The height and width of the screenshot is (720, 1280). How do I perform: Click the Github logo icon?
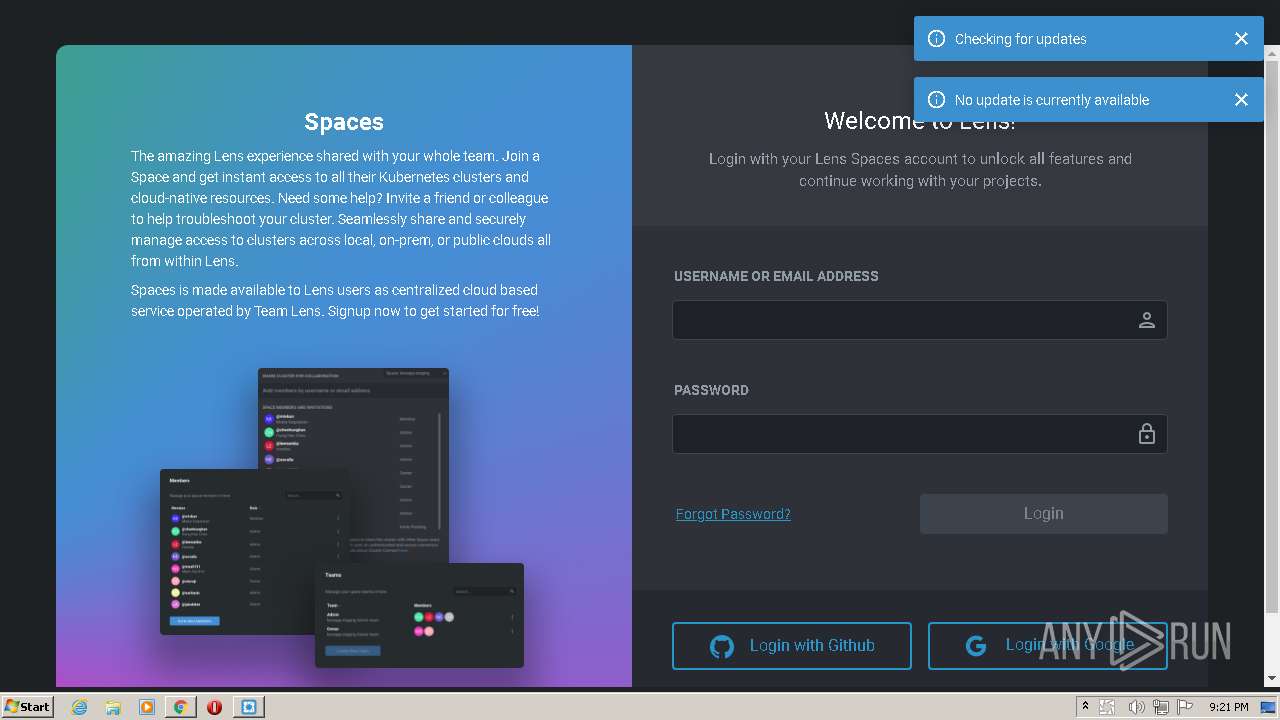721,646
